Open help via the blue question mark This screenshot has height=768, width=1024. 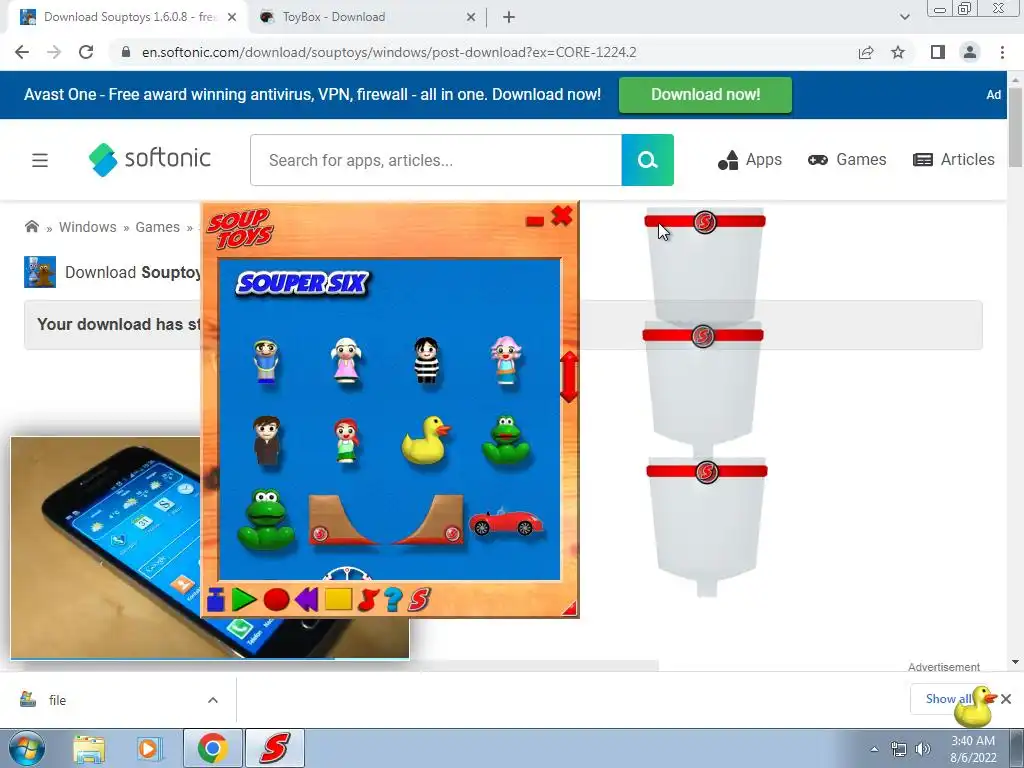393,600
